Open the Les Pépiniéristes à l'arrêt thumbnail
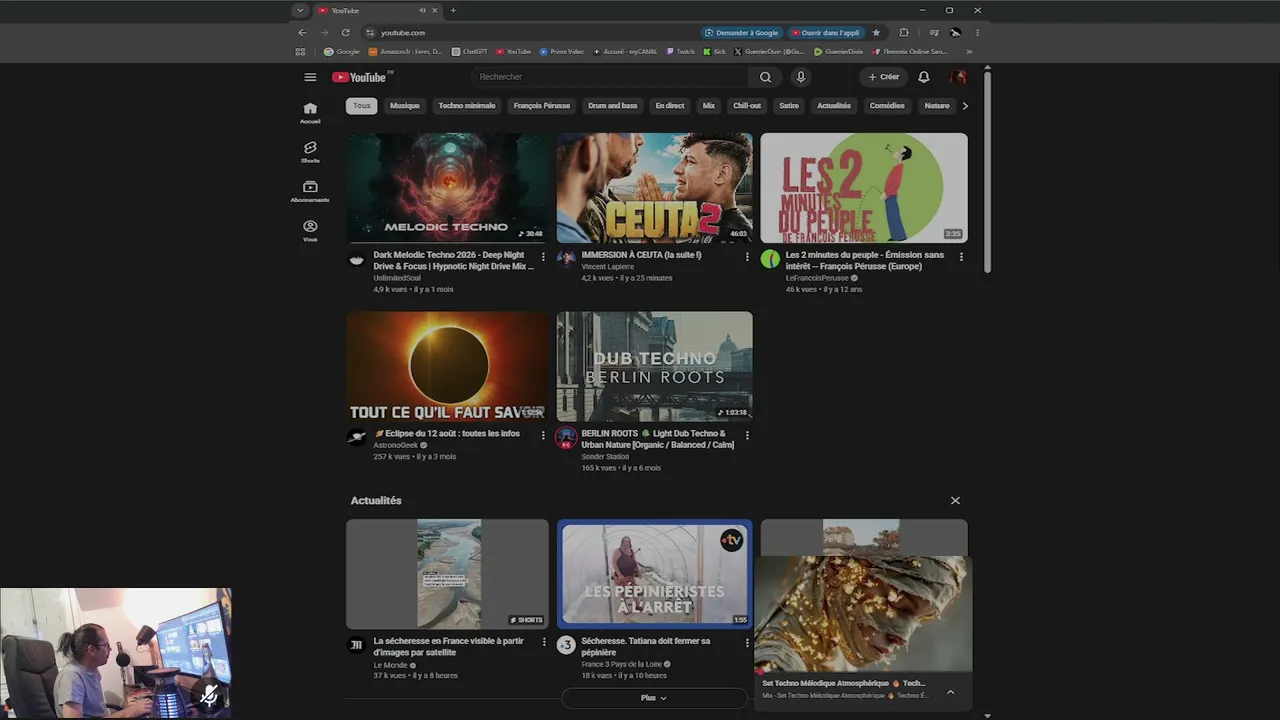This screenshot has height=720, width=1280. pyautogui.click(x=655, y=574)
